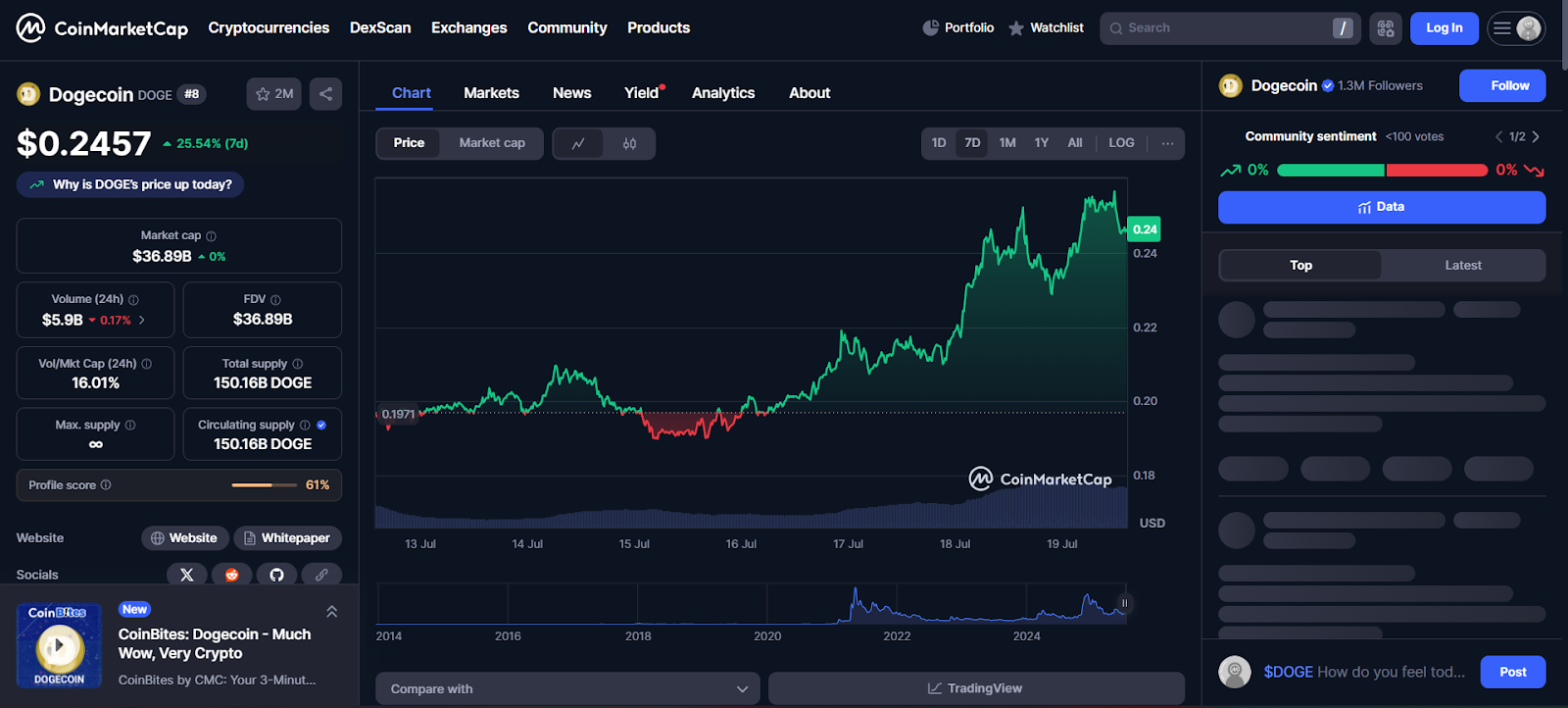Open the Community menu
Image resolution: width=1568 pixels, height=708 pixels.
click(567, 27)
